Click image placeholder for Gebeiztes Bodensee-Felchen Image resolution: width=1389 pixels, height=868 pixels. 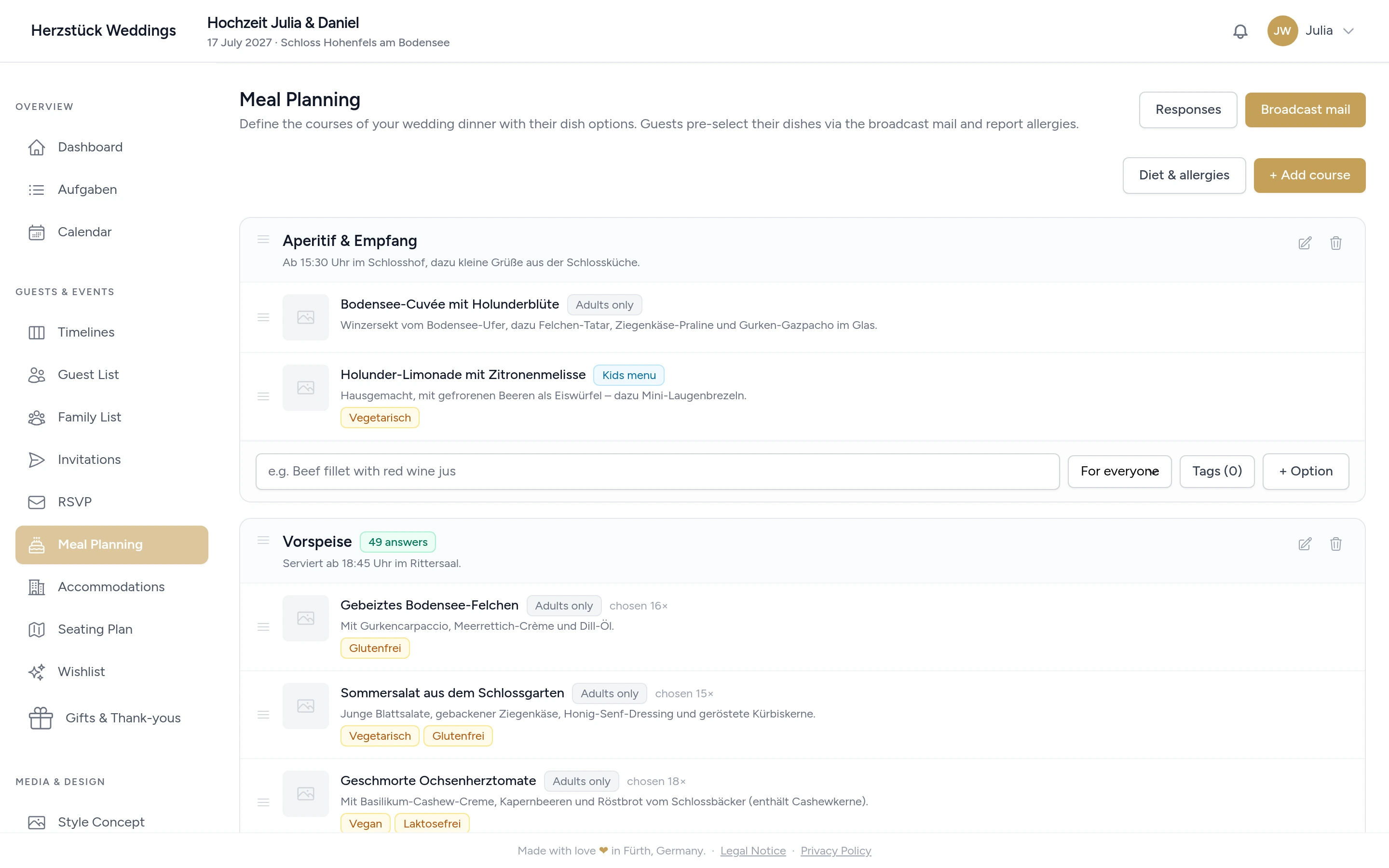[305, 618]
